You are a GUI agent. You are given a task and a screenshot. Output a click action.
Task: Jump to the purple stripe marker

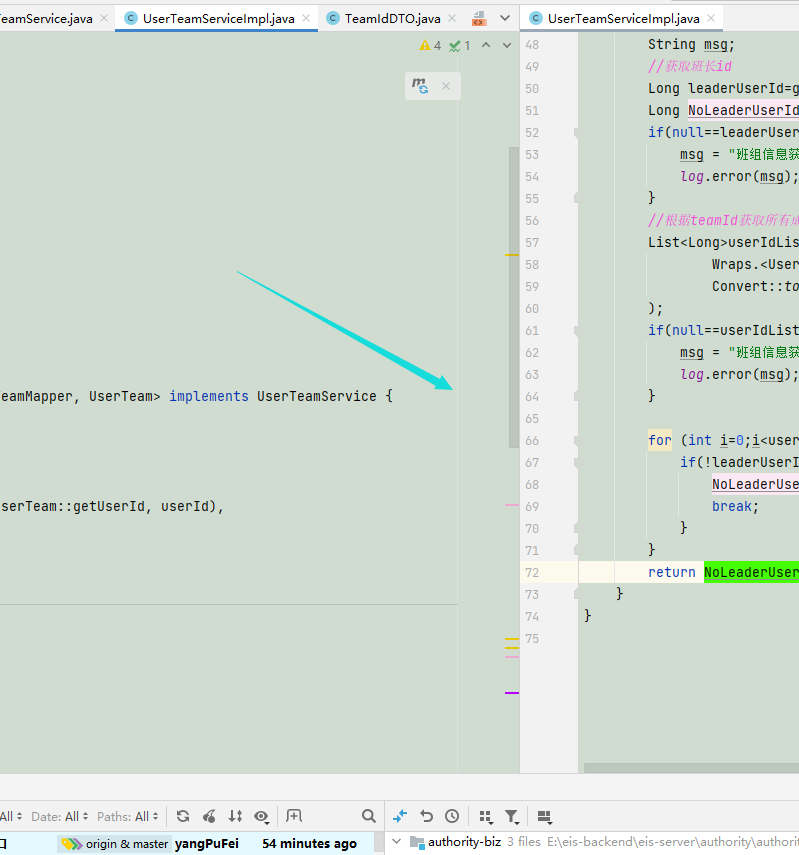pos(512,693)
